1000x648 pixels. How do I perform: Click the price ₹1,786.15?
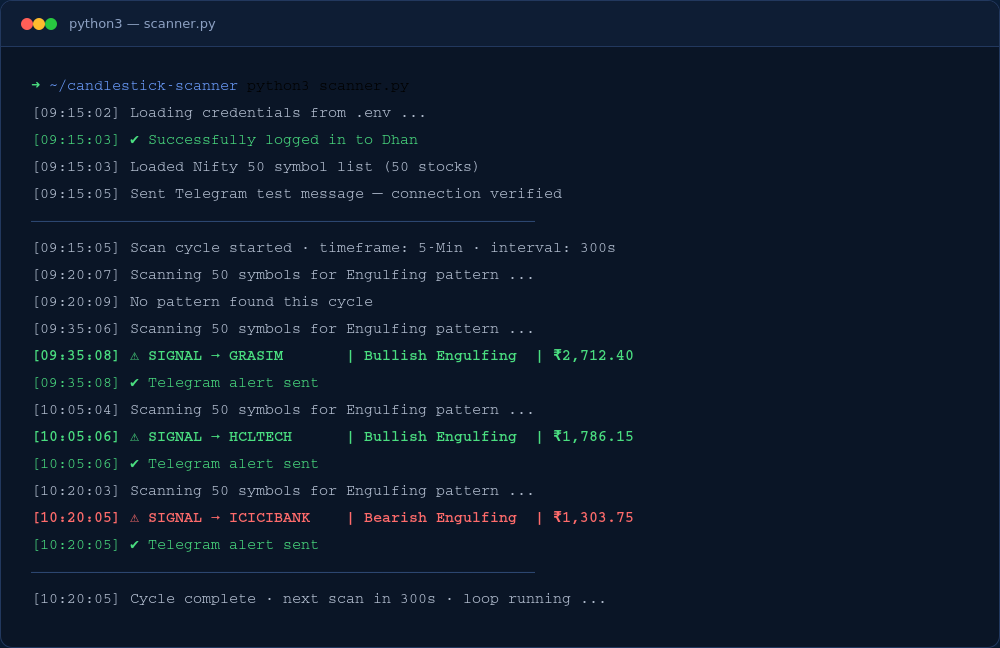tap(593, 436)
